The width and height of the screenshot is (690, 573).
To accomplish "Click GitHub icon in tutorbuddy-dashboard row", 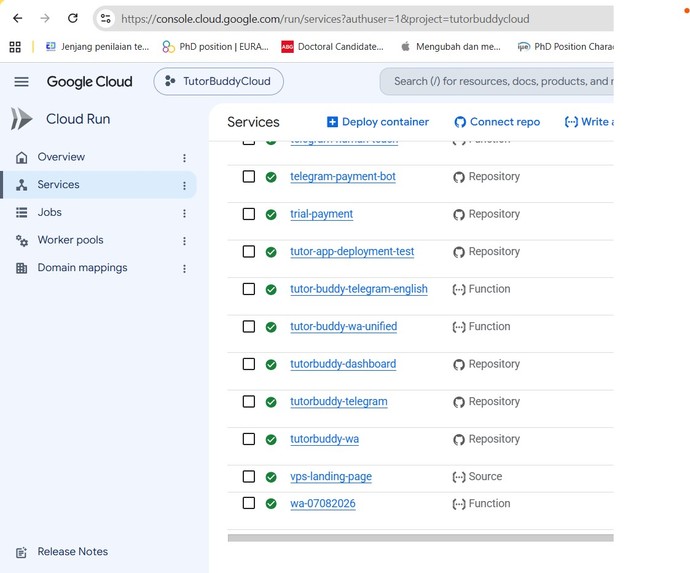I will pos(459,365).
